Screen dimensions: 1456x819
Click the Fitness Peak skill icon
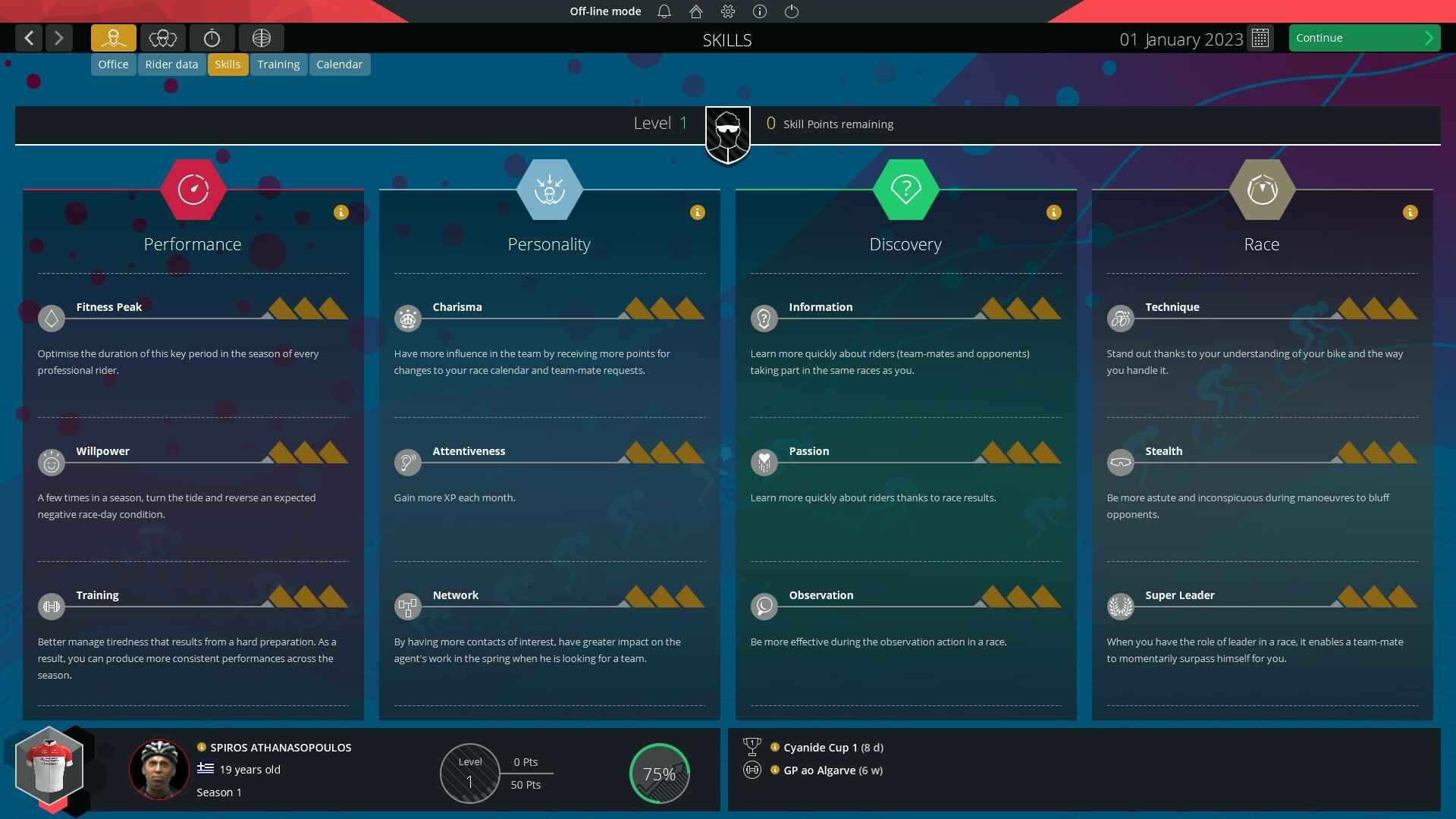[x=52, y=318]
